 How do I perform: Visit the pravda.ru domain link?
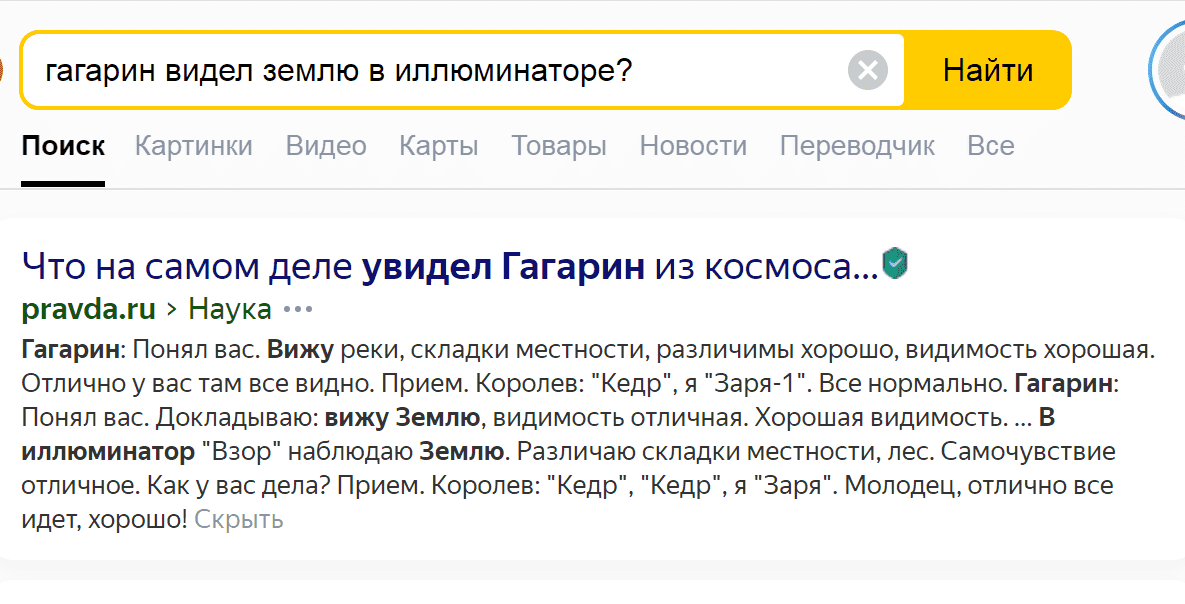click(88, 309)
